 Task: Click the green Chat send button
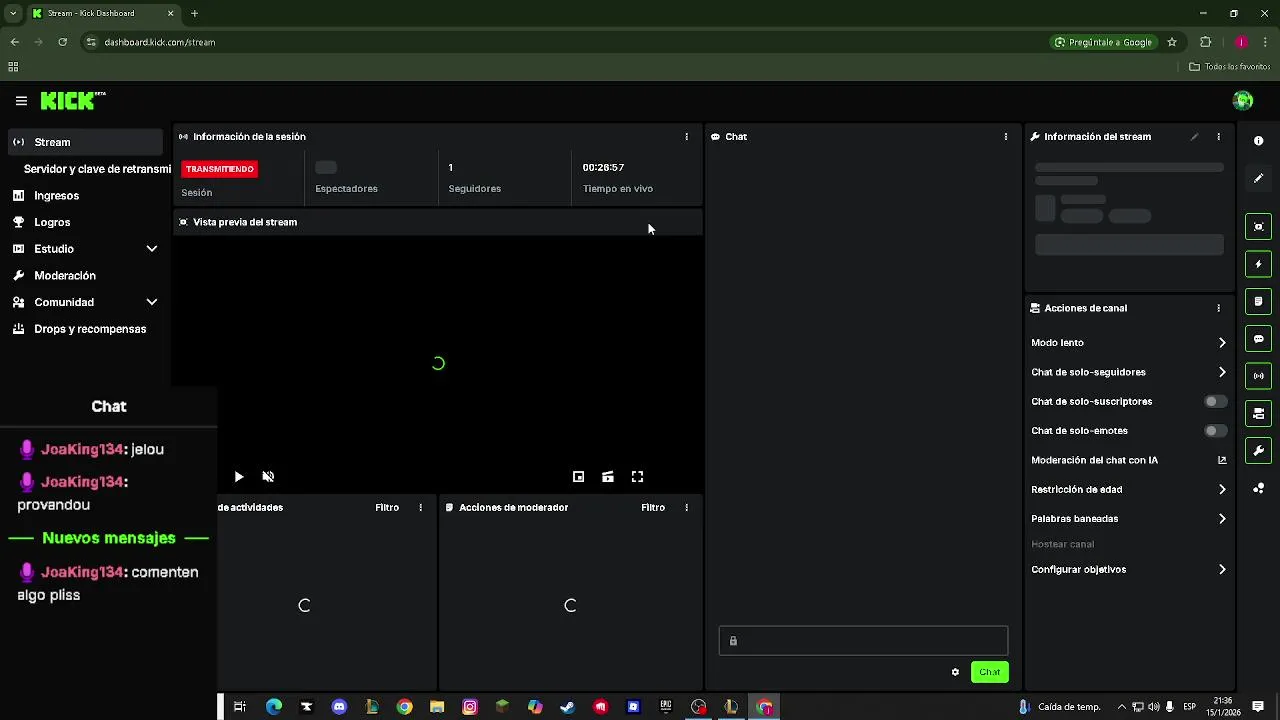pyautogui.click(x=990, y=672)
